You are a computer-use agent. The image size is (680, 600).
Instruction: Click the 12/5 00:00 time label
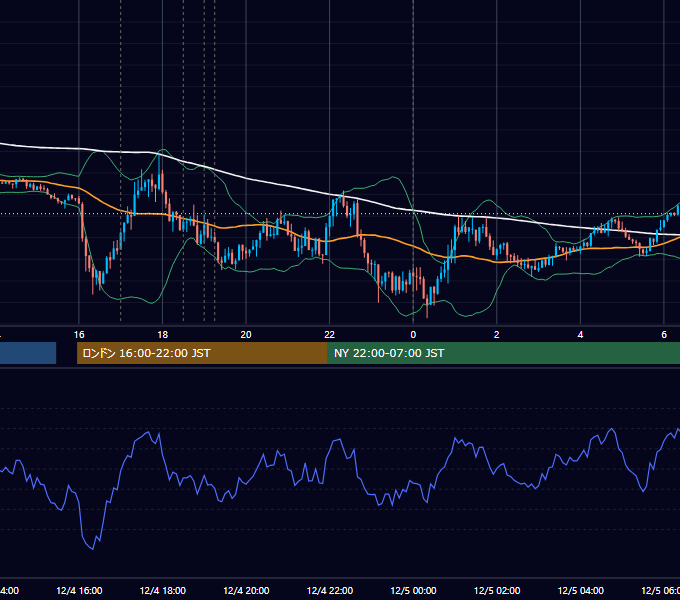click(x=413, y=590)
